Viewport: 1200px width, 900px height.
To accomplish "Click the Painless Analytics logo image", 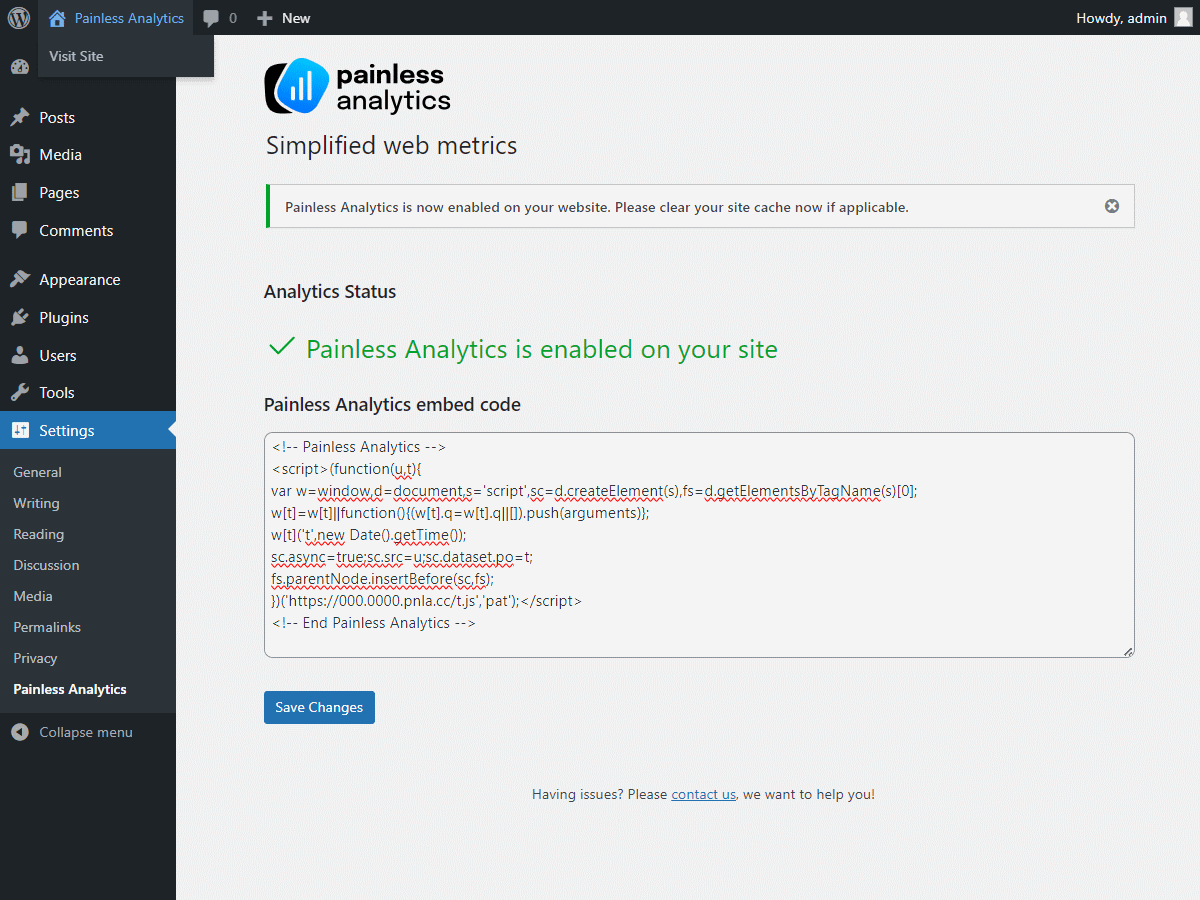I will 357,86.
